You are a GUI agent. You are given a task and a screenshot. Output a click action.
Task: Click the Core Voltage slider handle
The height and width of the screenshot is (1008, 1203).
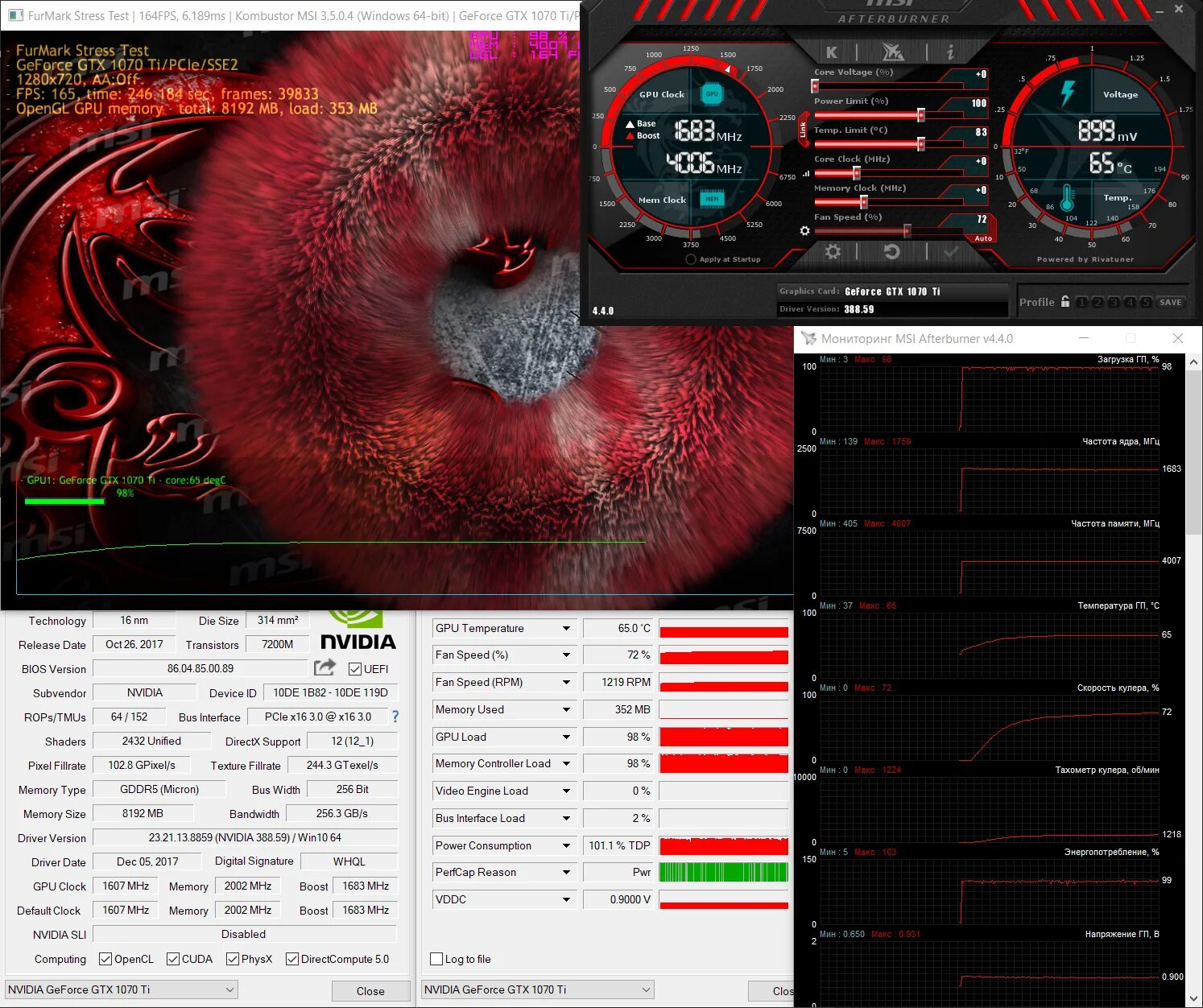pyautogui.click(x=815, y=85)
